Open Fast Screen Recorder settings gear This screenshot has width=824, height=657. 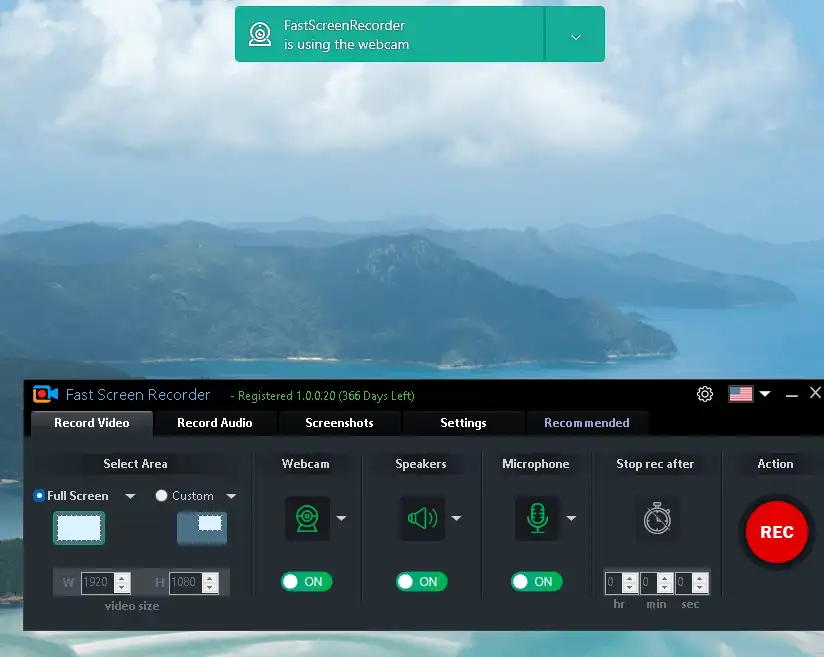pyautogui.click(x=705, y=394)
